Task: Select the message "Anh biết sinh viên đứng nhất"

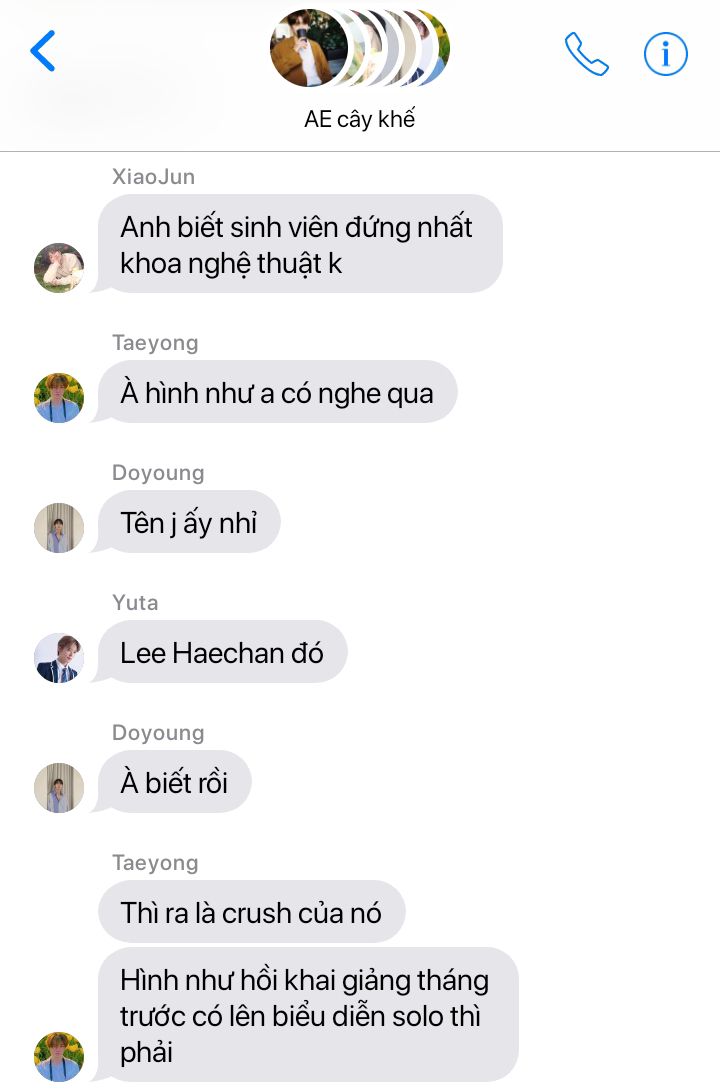Action: click(300, 244)
